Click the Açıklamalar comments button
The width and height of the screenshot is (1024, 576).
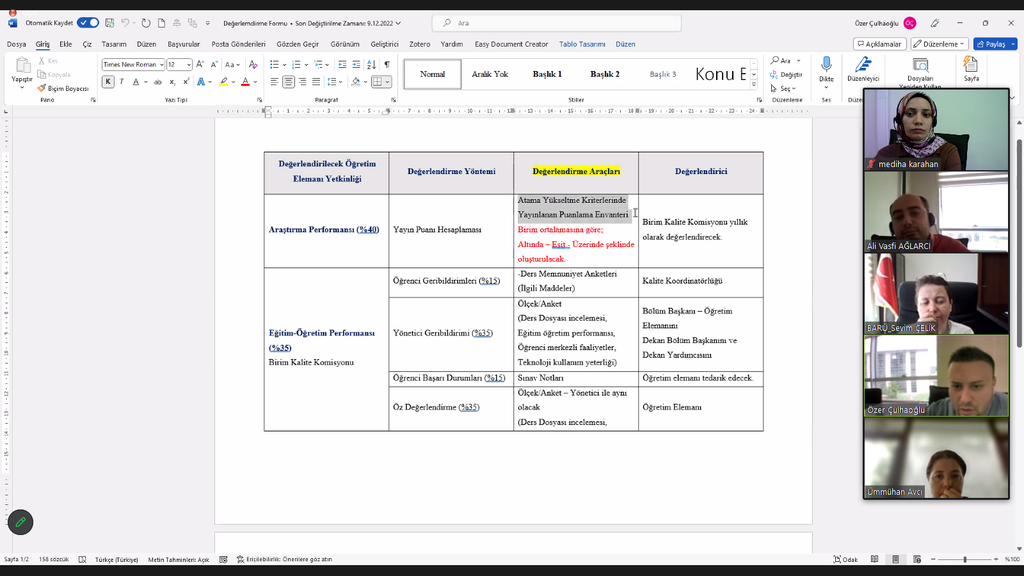880,44
